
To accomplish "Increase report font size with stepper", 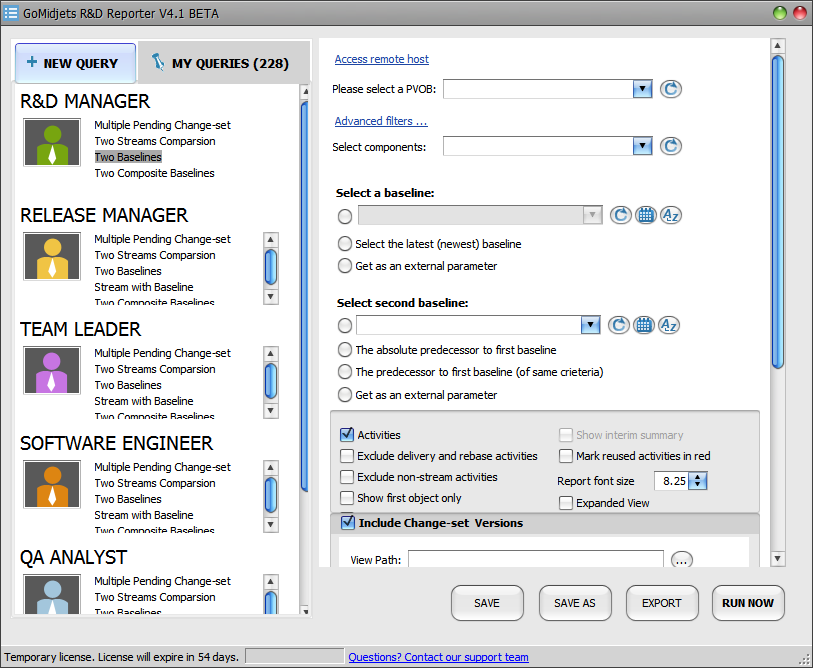I will [698, 477].
